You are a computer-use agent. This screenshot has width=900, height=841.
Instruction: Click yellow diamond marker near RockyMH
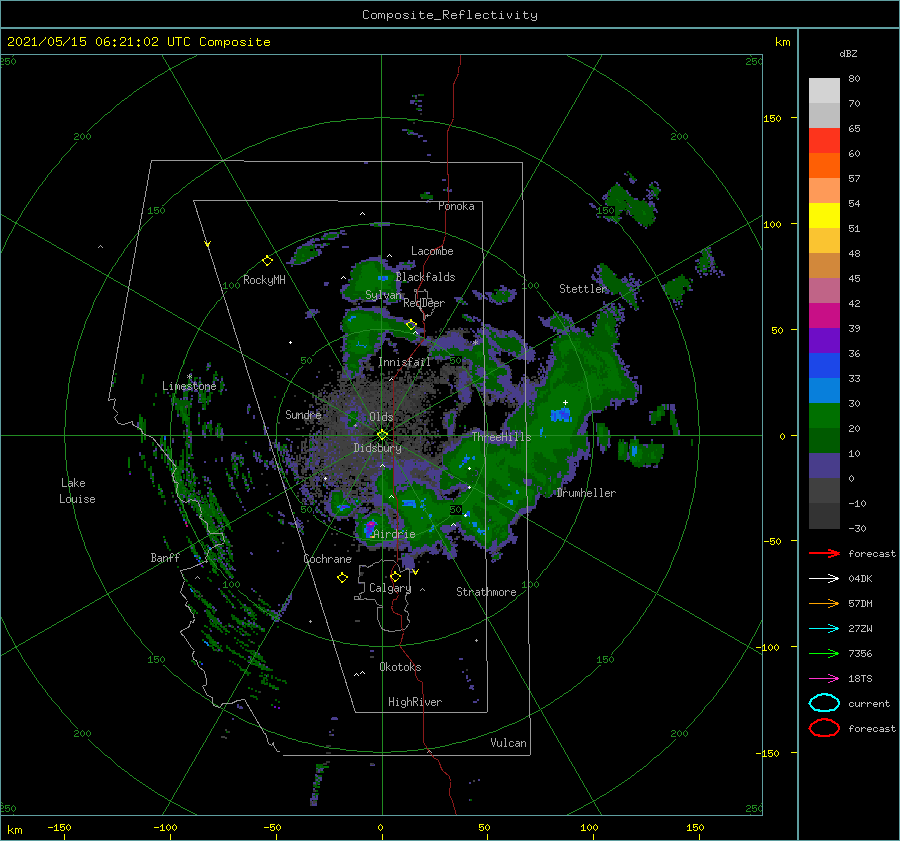267,261
